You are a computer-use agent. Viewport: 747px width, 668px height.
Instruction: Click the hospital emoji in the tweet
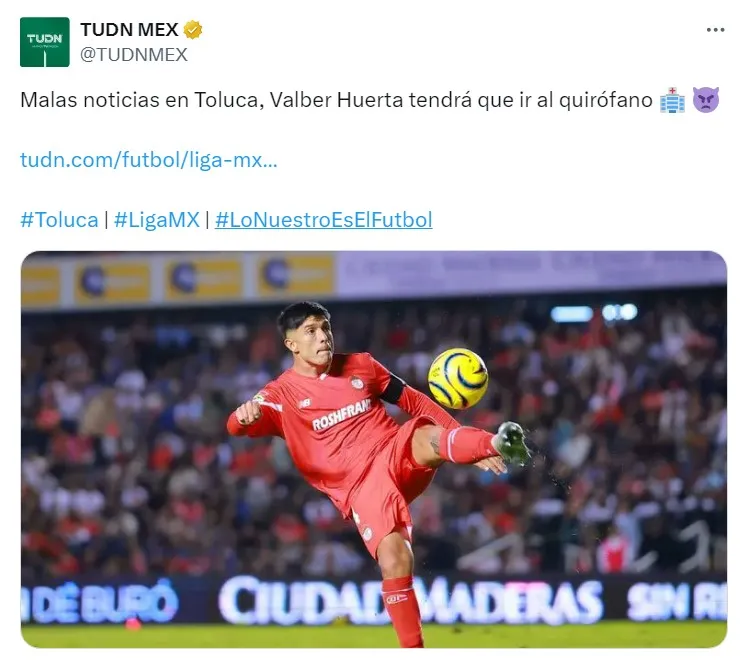(672, 100)
